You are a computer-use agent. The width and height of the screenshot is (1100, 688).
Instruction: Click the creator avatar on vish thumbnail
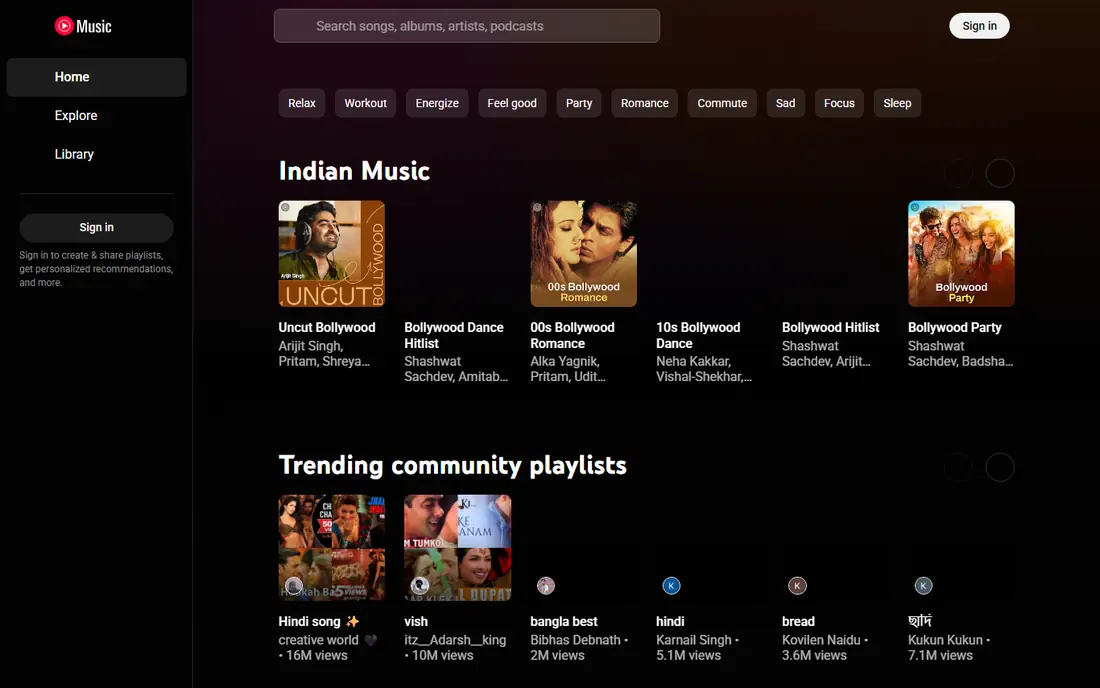[x=420, y=586]
